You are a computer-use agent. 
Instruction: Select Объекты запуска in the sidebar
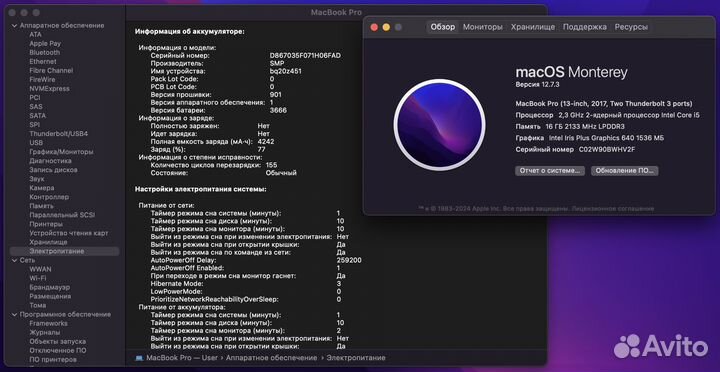(x=57, y=342)
